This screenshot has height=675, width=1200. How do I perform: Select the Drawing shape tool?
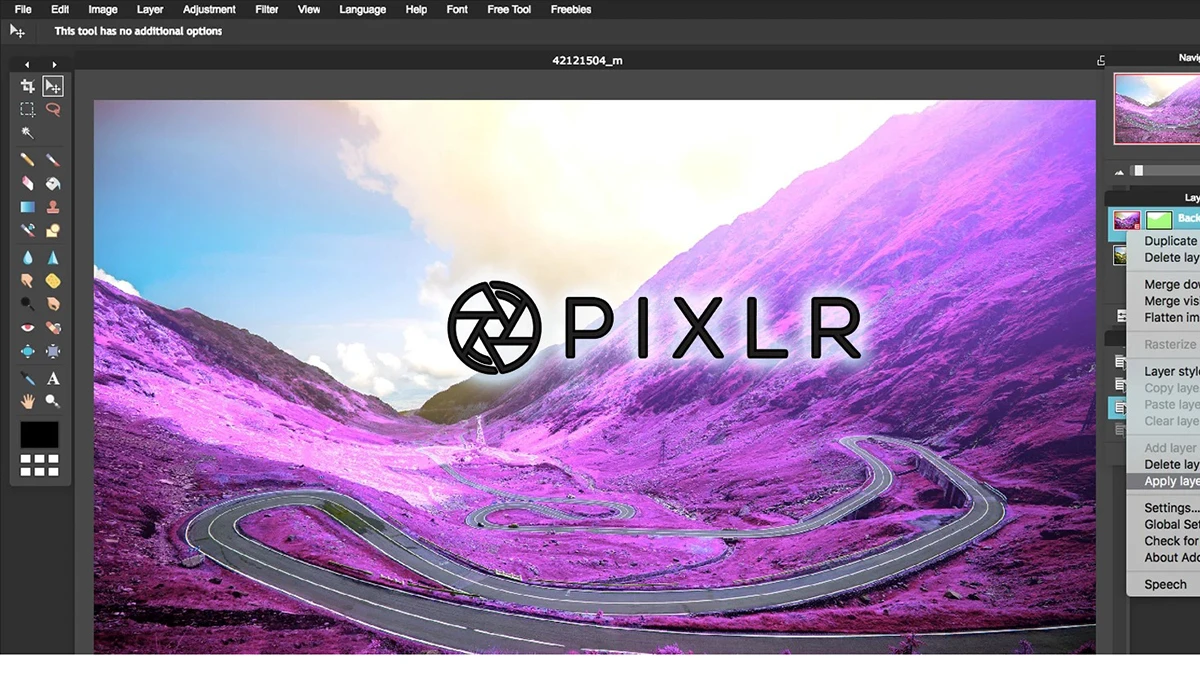coord(53,230)
